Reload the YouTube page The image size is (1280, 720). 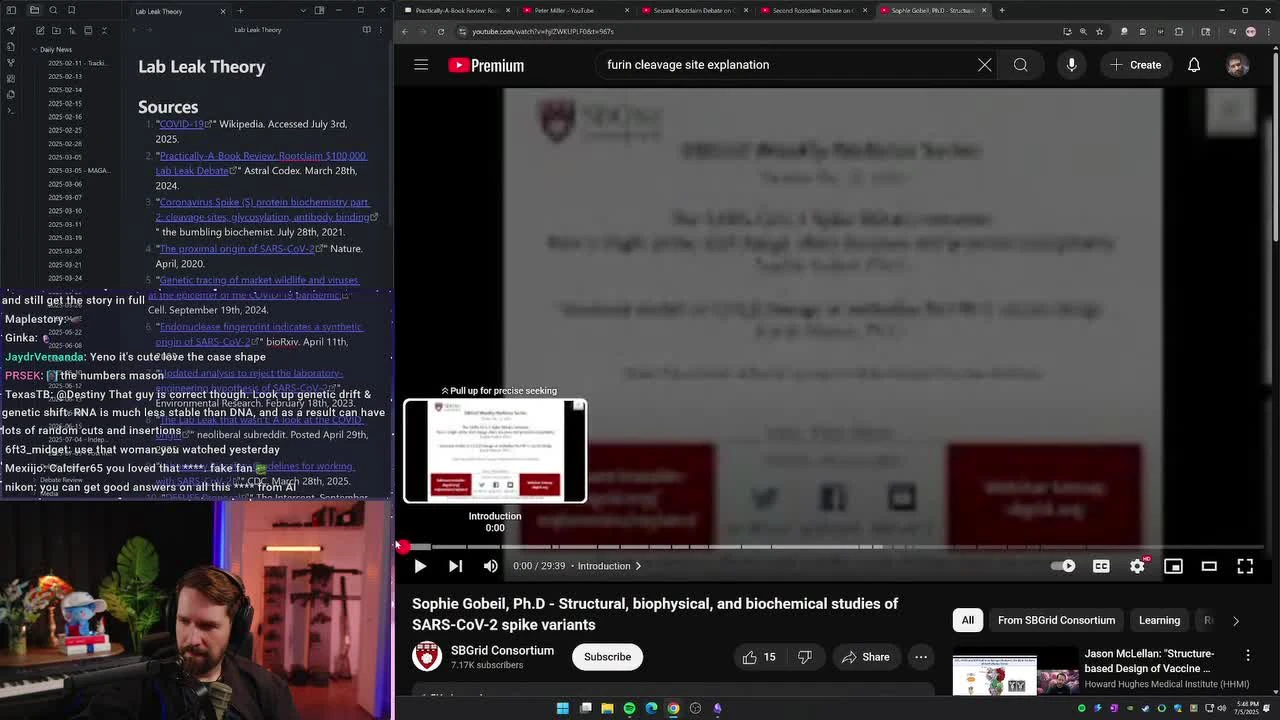click(443, 31)
